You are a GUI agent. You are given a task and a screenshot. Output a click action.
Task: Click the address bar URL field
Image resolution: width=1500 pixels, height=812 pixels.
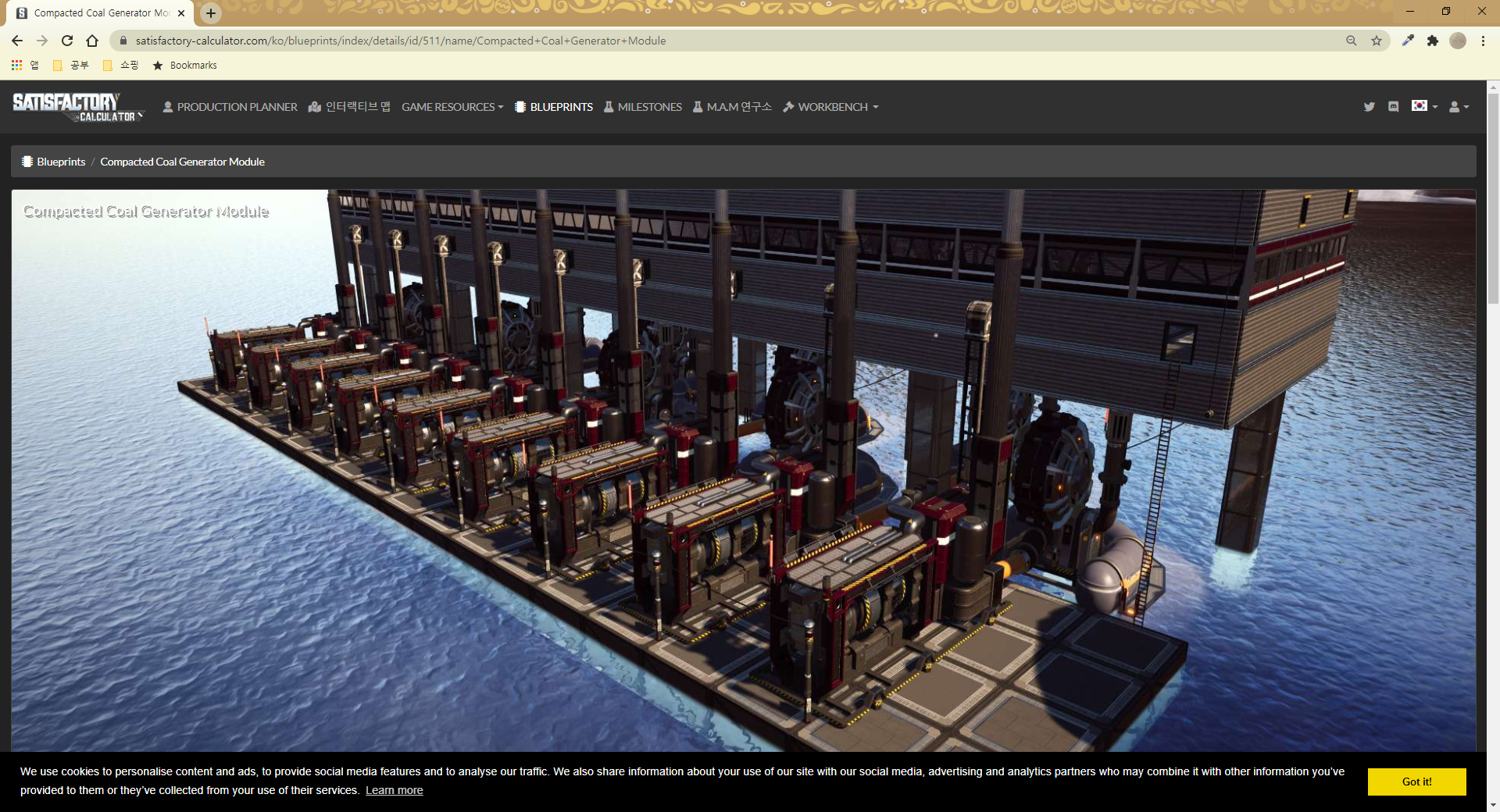734,41
